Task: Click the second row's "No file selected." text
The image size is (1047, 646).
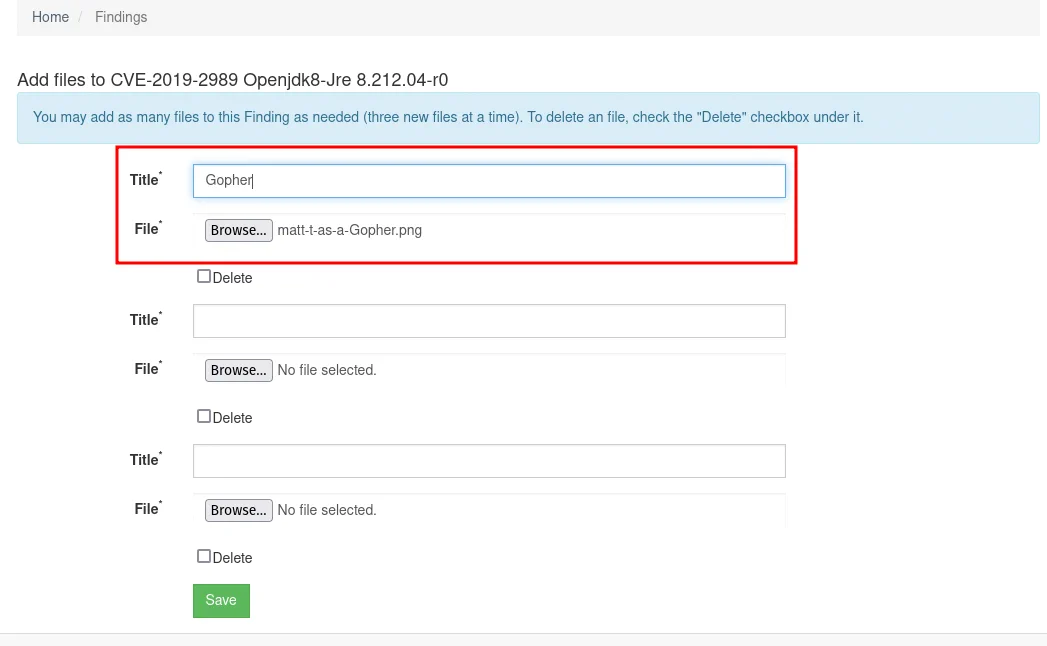Action: tap(327, 370)
